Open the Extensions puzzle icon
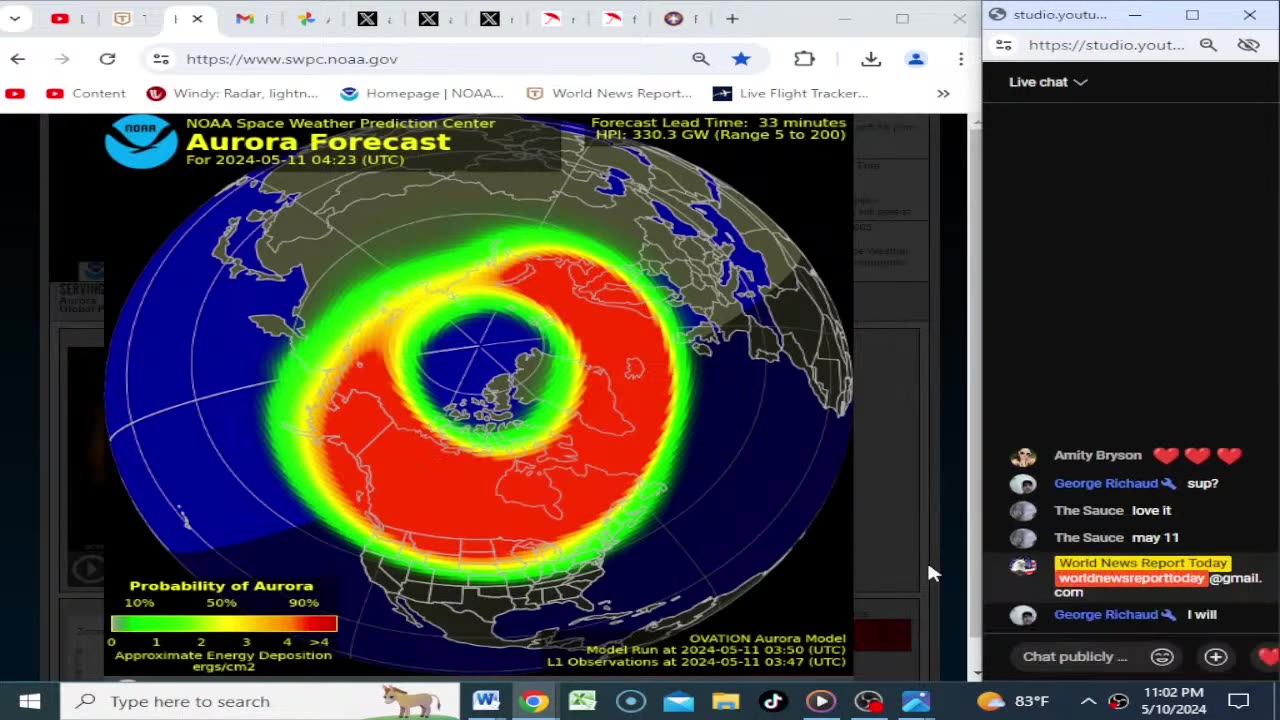 coord(804,59)
